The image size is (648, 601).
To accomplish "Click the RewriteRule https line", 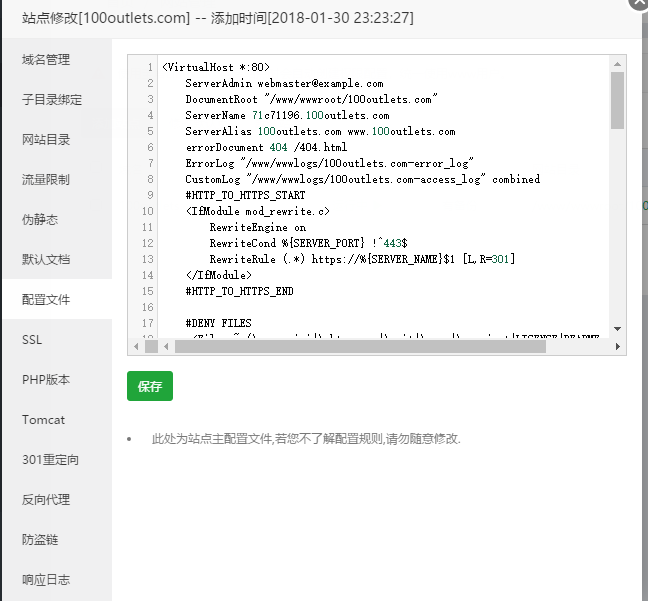I will coord(362,260).
